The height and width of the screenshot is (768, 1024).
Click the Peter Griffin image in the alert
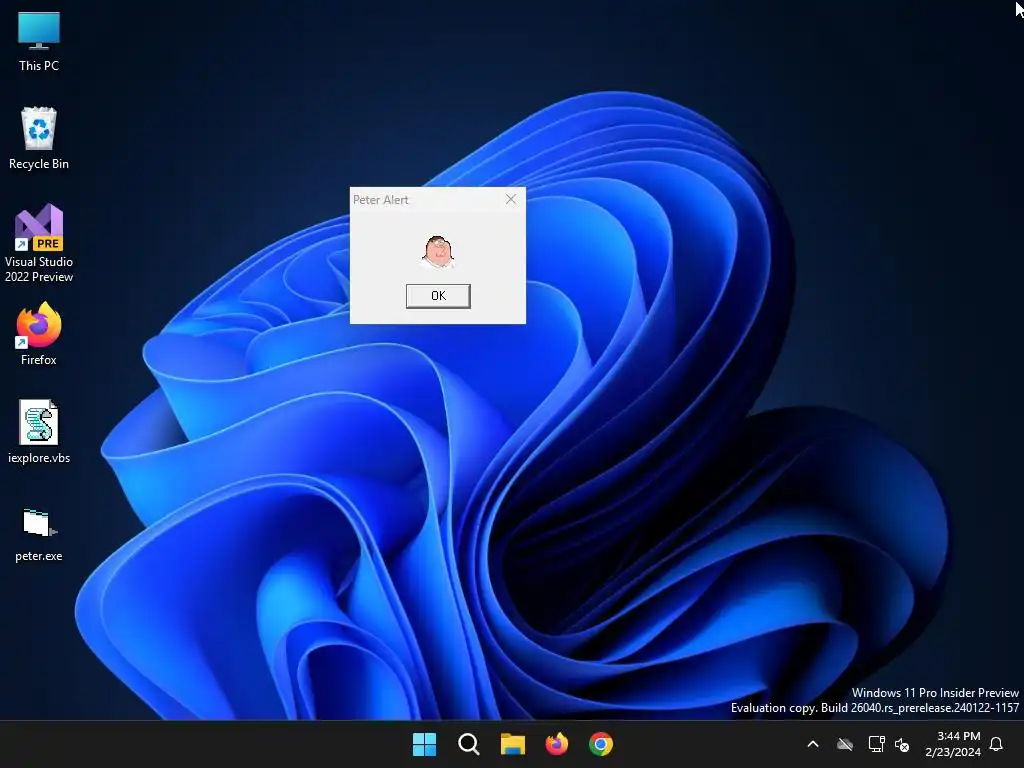(438, 251)
